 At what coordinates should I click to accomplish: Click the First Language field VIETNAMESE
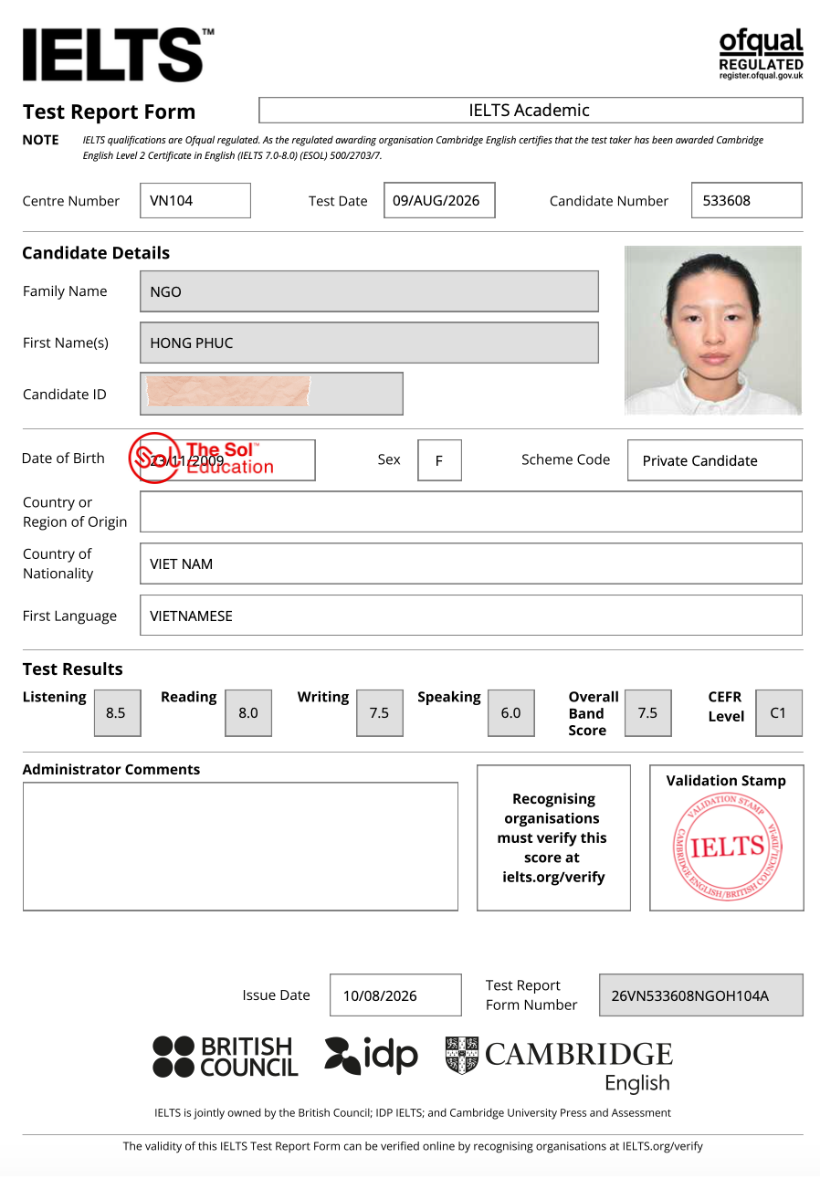click(471, 616)
